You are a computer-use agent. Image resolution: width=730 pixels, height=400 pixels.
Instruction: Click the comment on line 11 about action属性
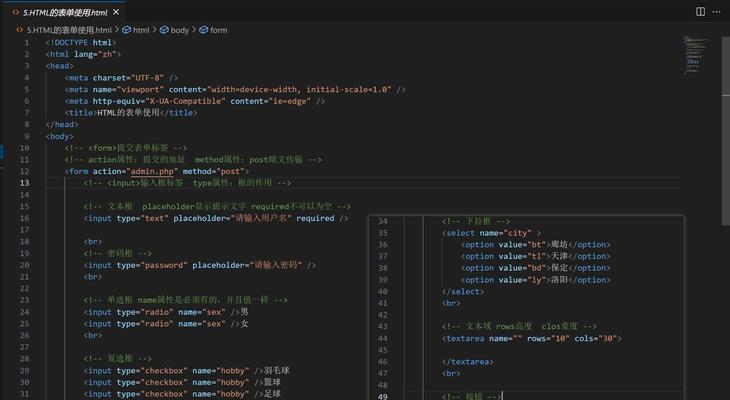point(193,160)
